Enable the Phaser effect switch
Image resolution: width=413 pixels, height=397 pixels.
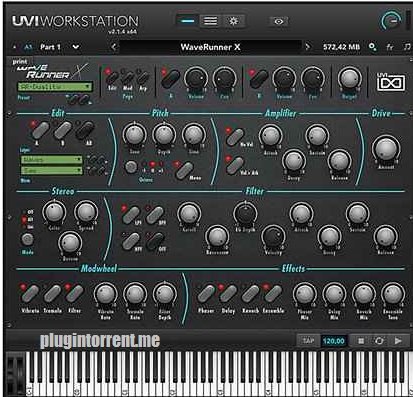[206, 293]
